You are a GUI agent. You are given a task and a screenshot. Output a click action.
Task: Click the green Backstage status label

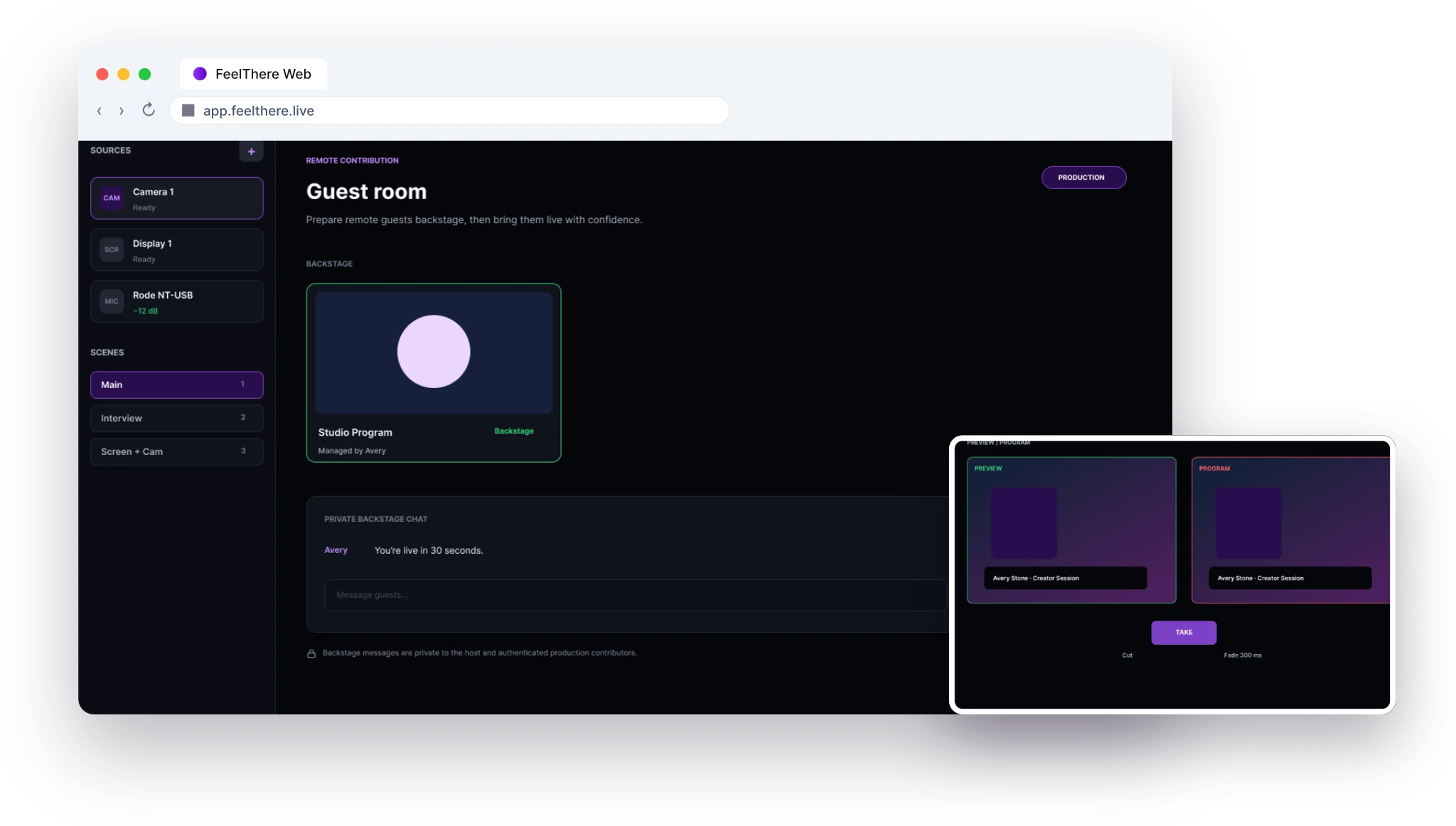click(514, 431)
